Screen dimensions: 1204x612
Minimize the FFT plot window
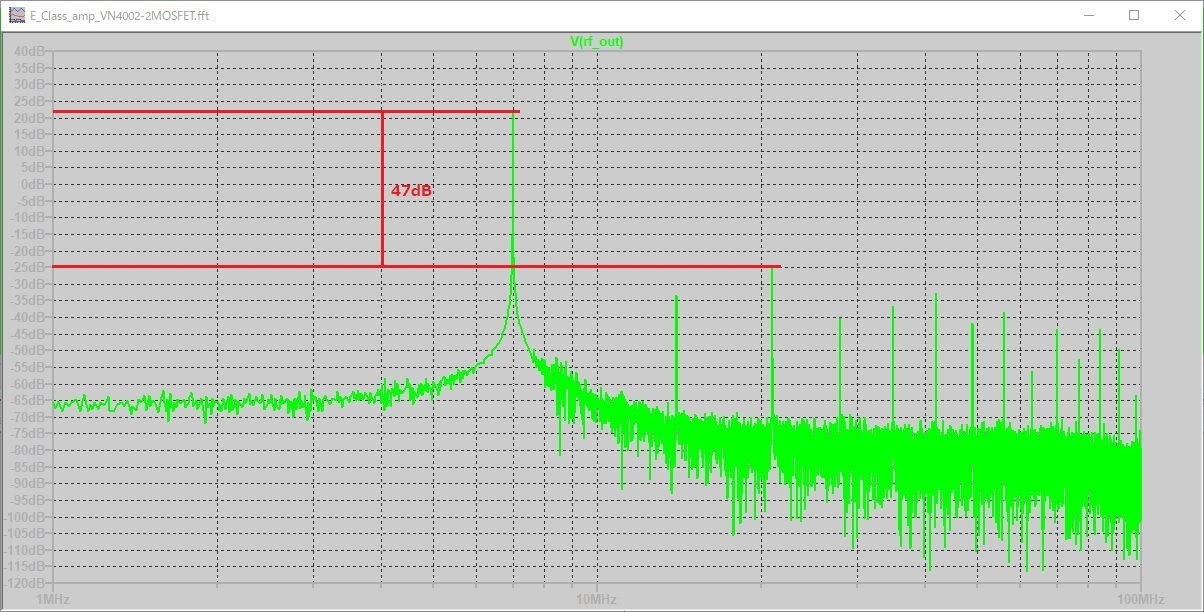click(x=1088, y=16)
